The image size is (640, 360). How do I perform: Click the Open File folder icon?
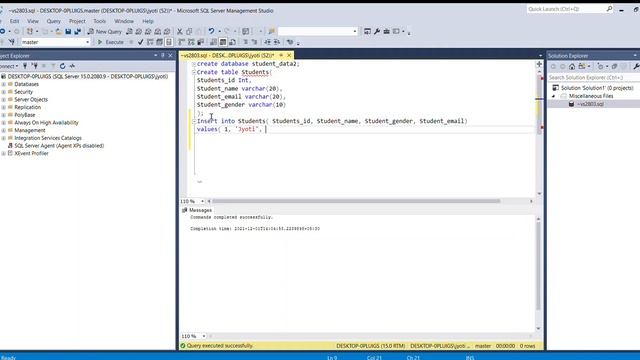click(59, 31)
